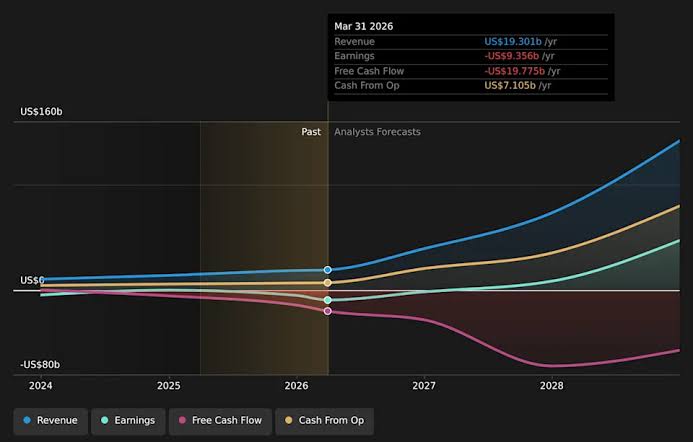Toggle the Free Cash Flow legend button
The width and height of the screenshot is (693, 442).
pyautogui.click(x=220, y=421)
